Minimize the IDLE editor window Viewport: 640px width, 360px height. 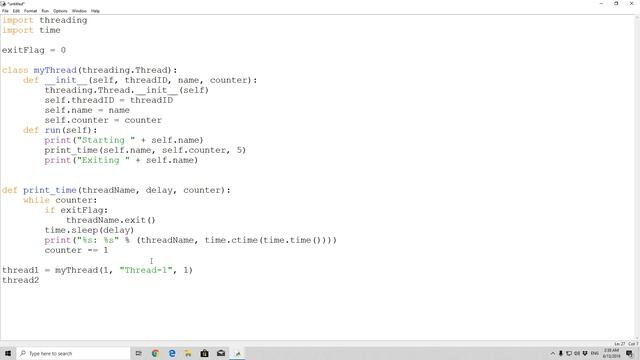coord(601,4)
